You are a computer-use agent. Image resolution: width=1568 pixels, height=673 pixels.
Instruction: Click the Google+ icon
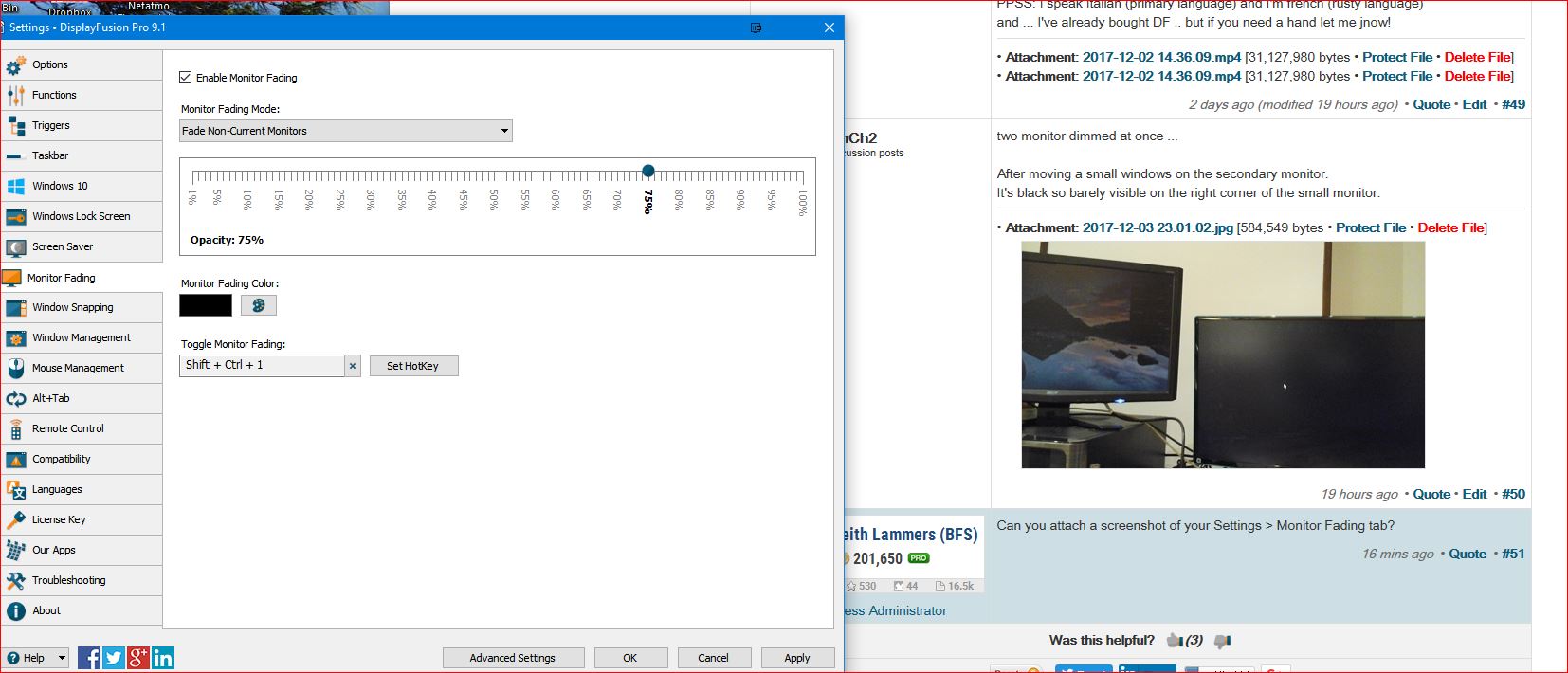[138, 658]
